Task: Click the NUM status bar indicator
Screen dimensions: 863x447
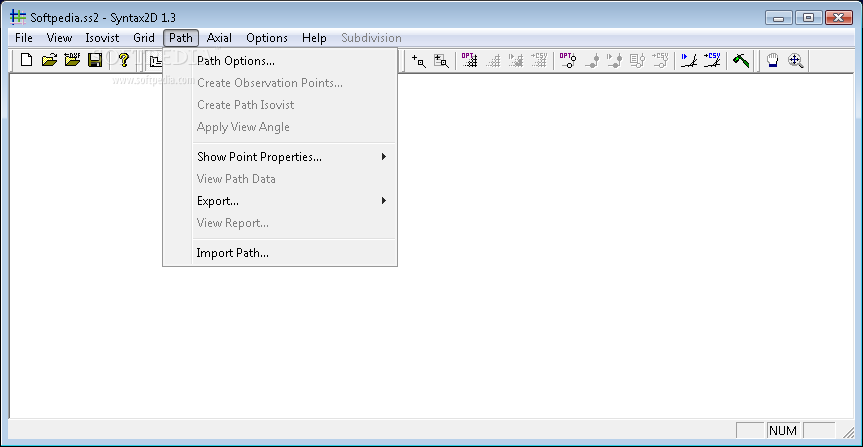Action: [783, 430]
